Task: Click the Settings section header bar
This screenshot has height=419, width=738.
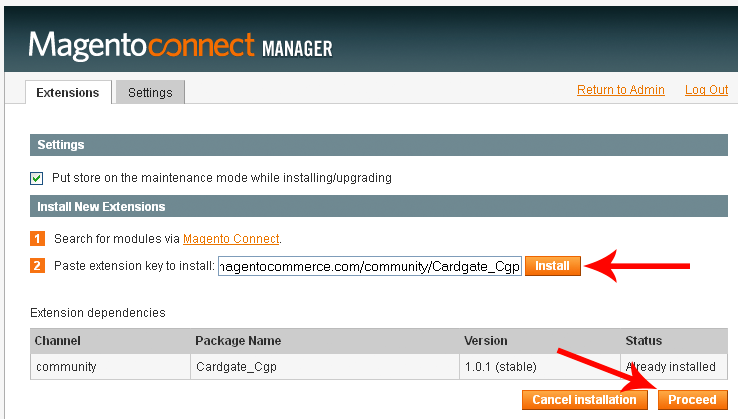Action: coord(379,145)
